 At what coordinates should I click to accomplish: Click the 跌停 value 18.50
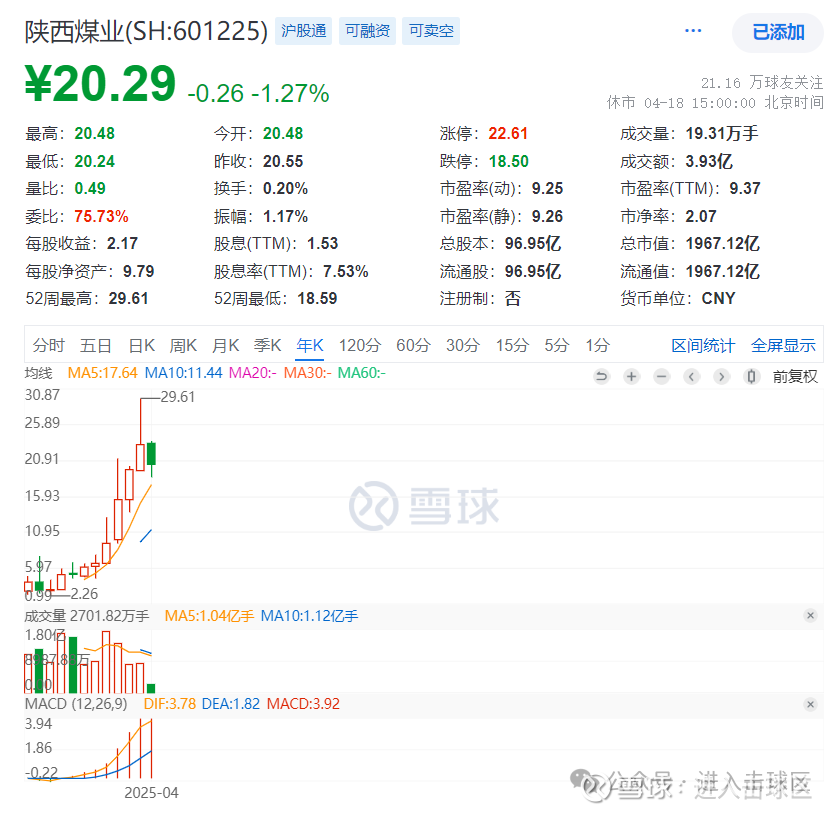click(x=509, y=161)
